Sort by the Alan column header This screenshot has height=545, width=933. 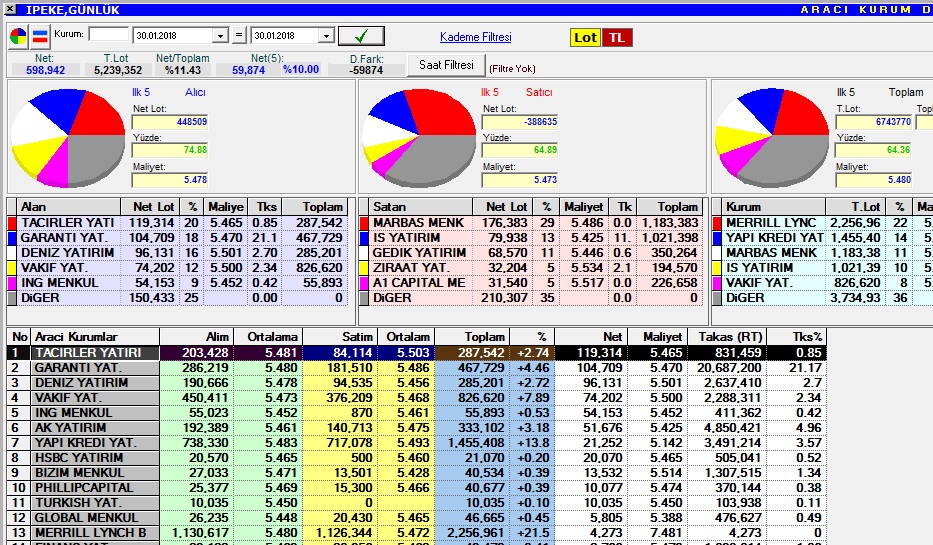[x=68, y=207]
